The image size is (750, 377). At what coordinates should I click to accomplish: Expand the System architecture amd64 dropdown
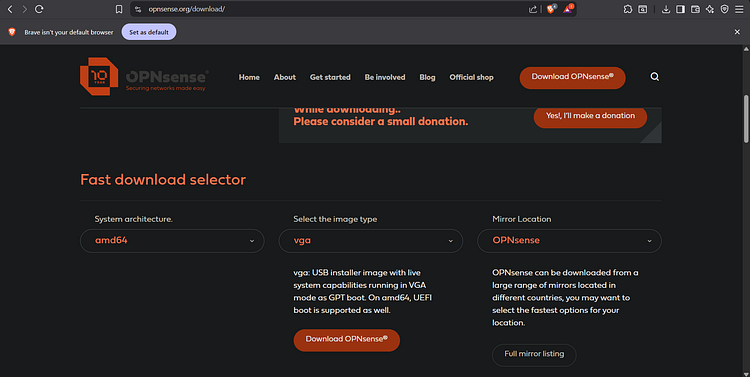click(172, 241)
